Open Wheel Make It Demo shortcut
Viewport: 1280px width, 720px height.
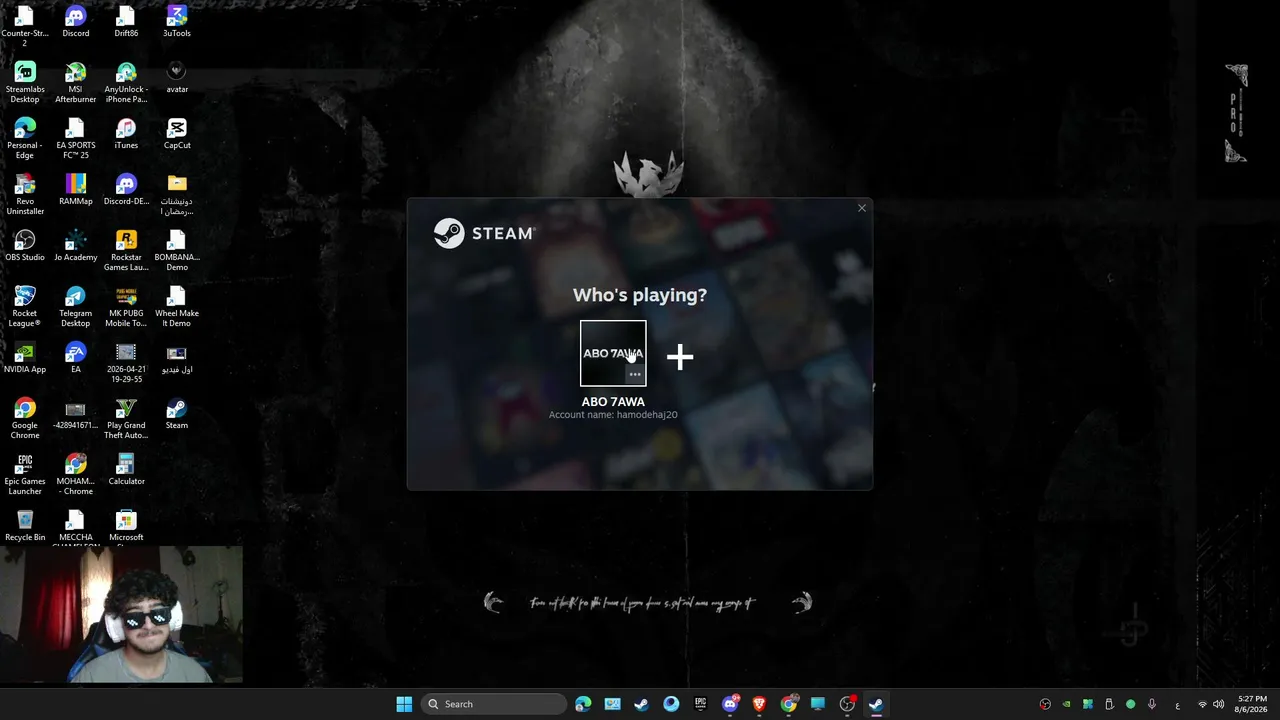[177, 307]
